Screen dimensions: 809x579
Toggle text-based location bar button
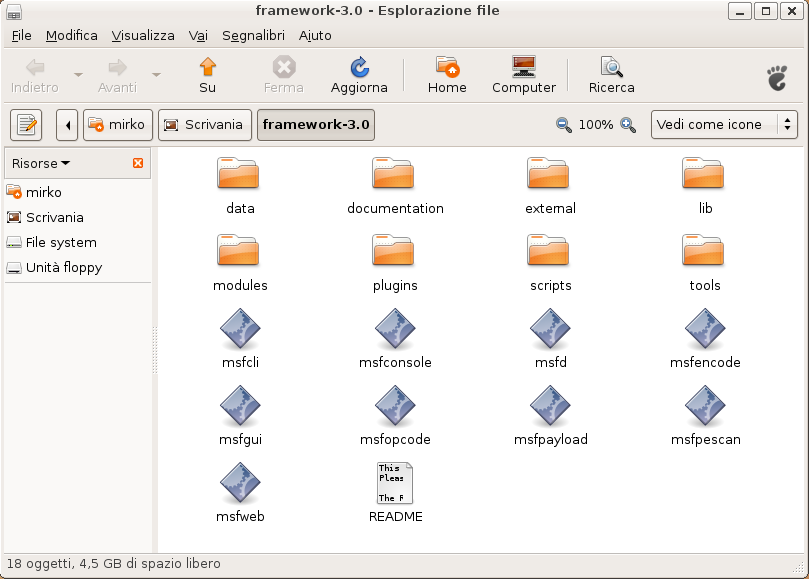pos(26,125)
